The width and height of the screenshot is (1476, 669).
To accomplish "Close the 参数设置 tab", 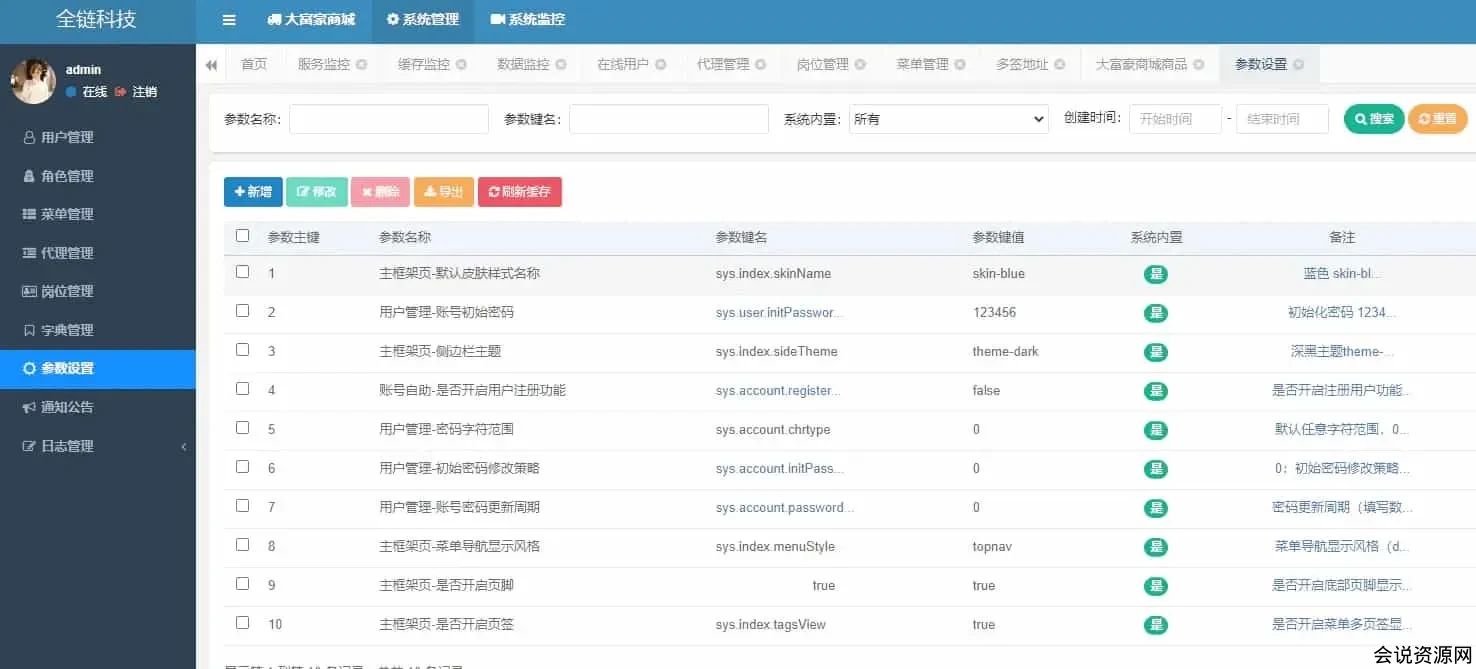I will 1298,64.
